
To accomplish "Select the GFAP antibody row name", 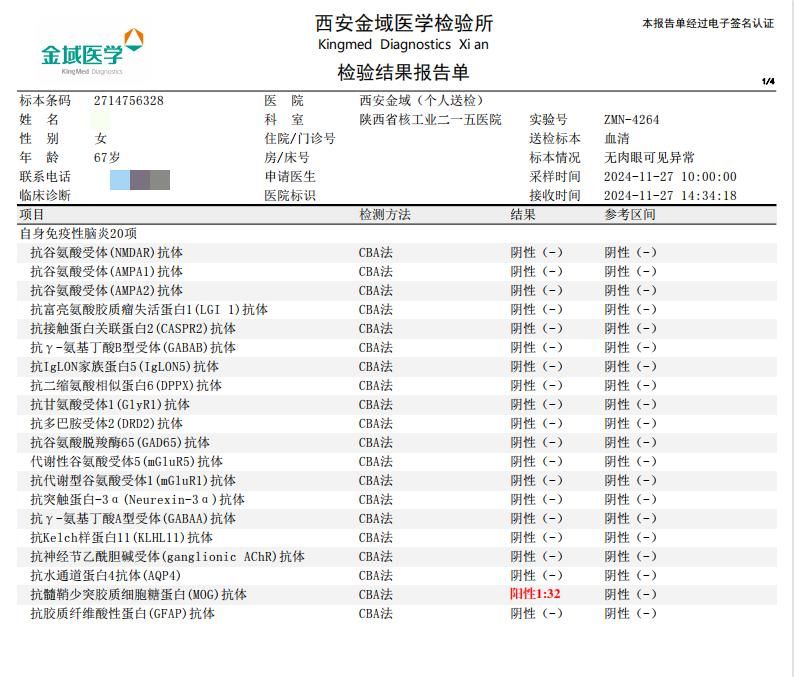I will pyautogui.click(x=122, y=613).
